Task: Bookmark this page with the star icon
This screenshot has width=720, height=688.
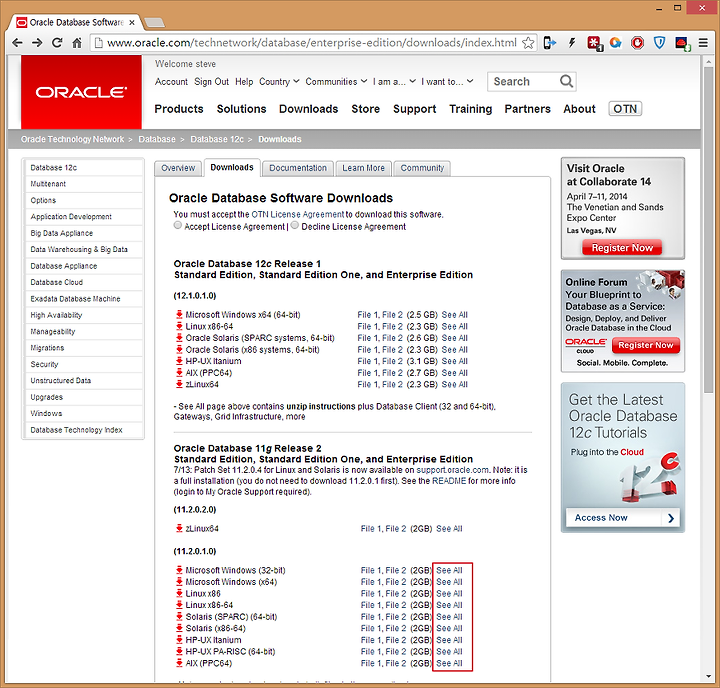Action: pyautogui.click(x=528, y=43)
